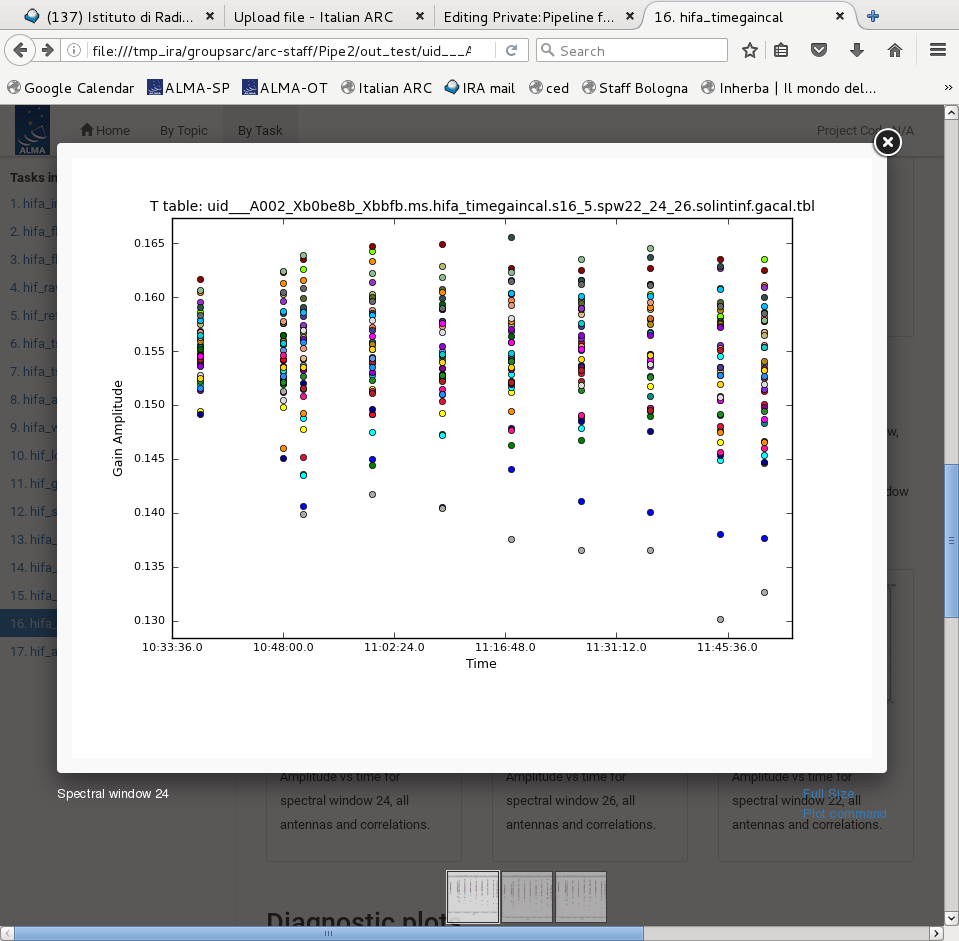The width and height of the screenshot is (959, 941).
Task: Save page to Pocket icon
Action: pyautogui.click(x=819, y=50)
